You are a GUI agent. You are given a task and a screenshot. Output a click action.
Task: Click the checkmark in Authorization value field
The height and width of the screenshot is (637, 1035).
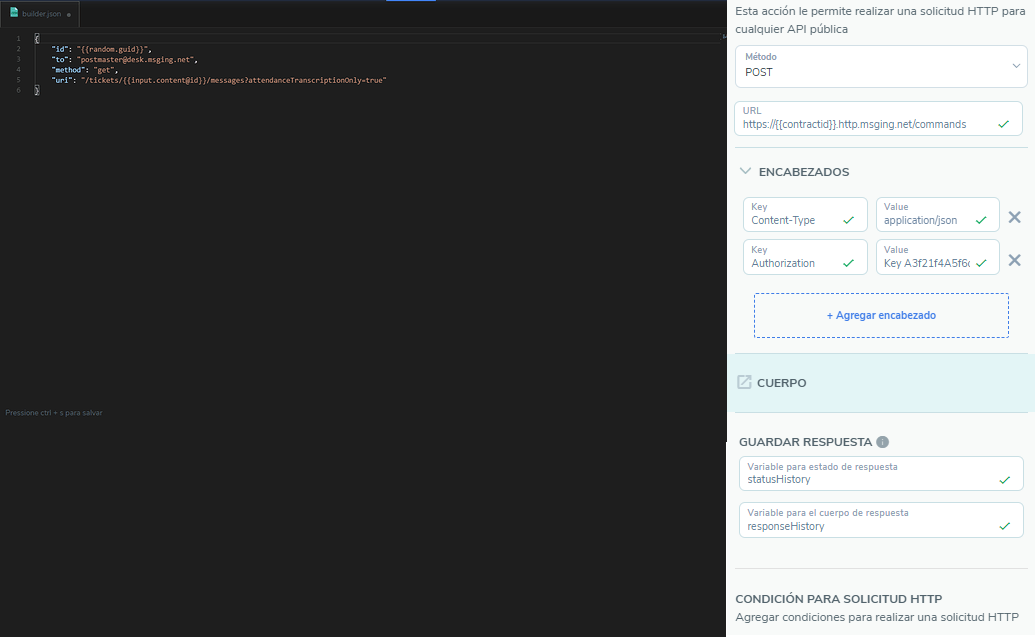pyautogui.click(x=981, y=263)
